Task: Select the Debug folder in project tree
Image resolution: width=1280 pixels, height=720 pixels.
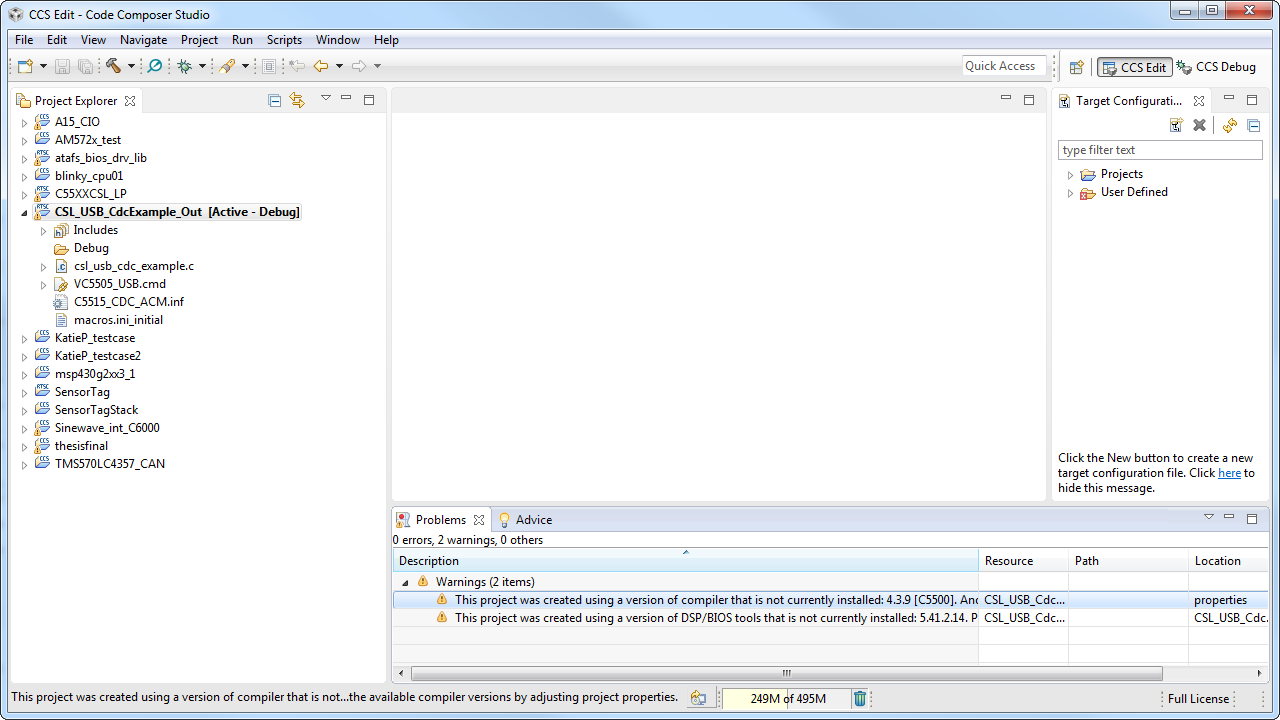Action: tap(91, 248)
